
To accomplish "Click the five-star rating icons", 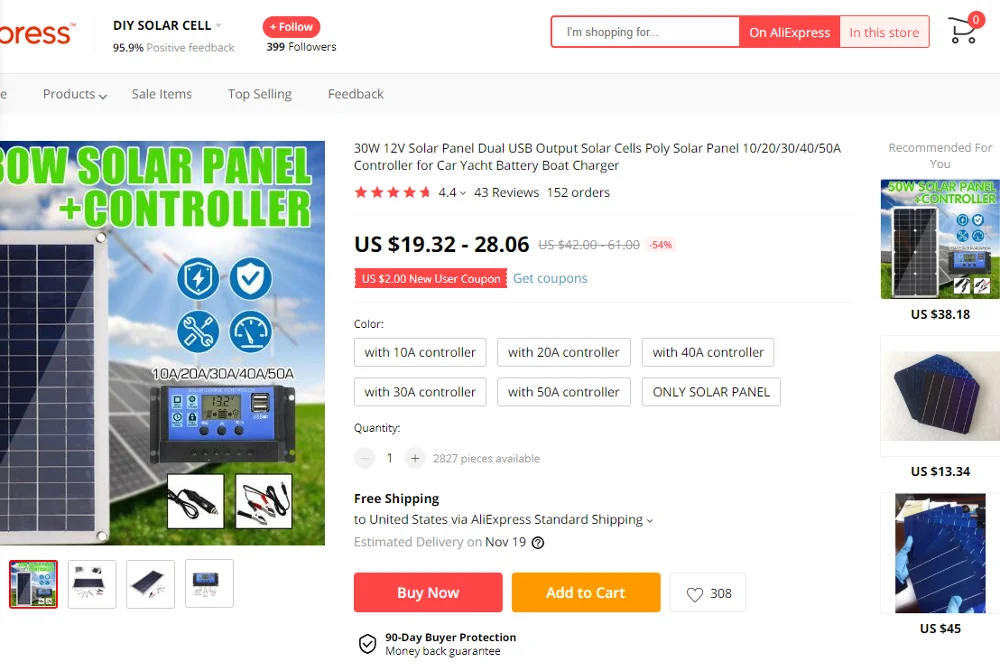I will tap(393, 192).
